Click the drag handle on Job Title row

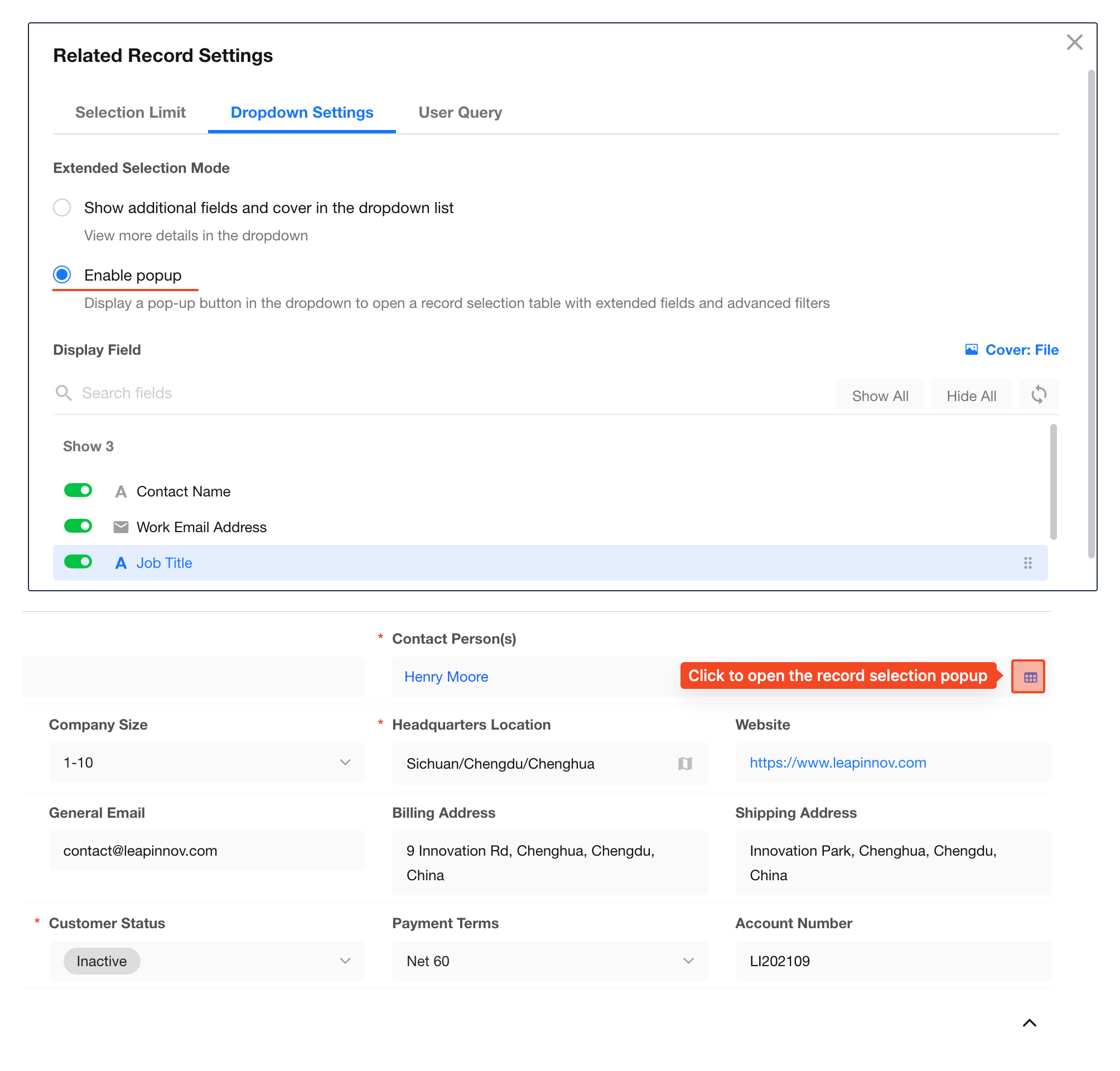pyautogui.click(x=1027, y=563)
